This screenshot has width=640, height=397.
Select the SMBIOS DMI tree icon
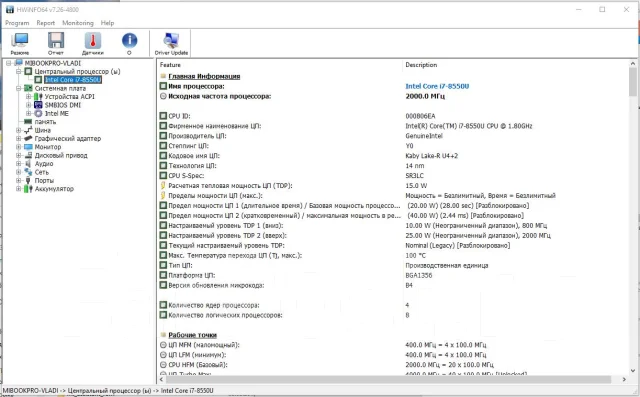(38, 105)
